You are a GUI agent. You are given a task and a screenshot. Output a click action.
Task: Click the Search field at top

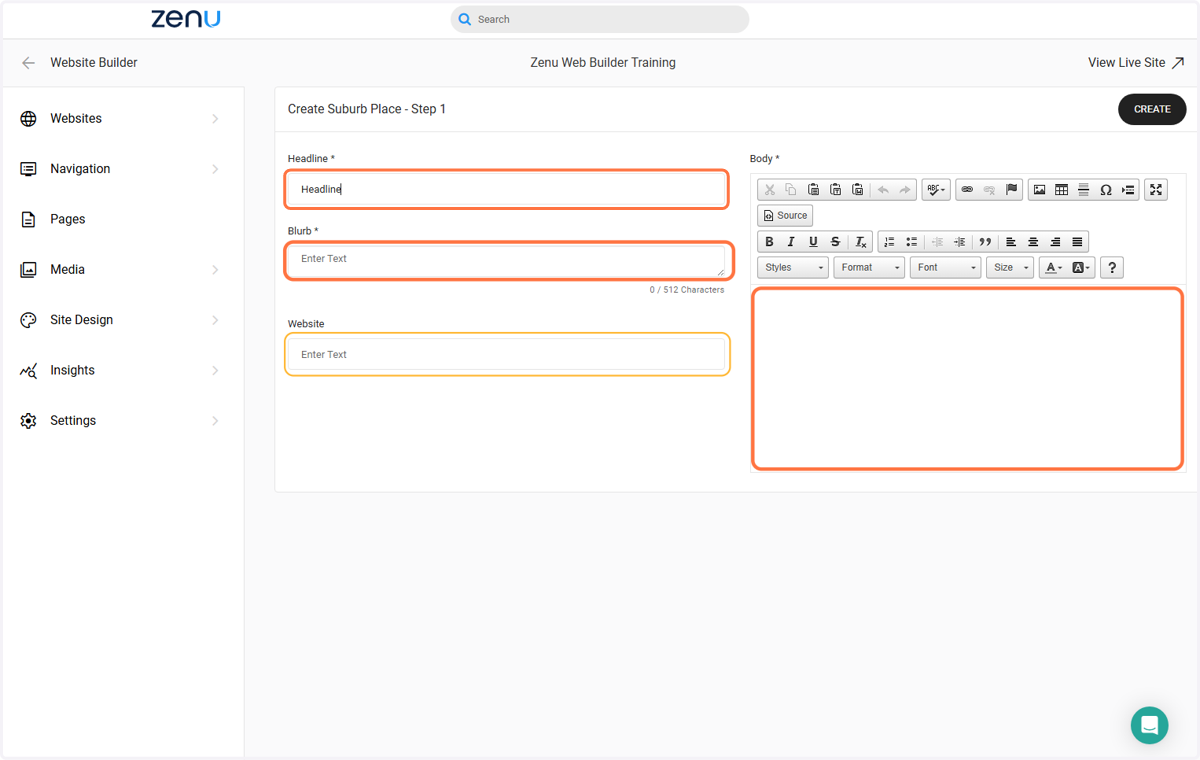(x=600, y=19)
